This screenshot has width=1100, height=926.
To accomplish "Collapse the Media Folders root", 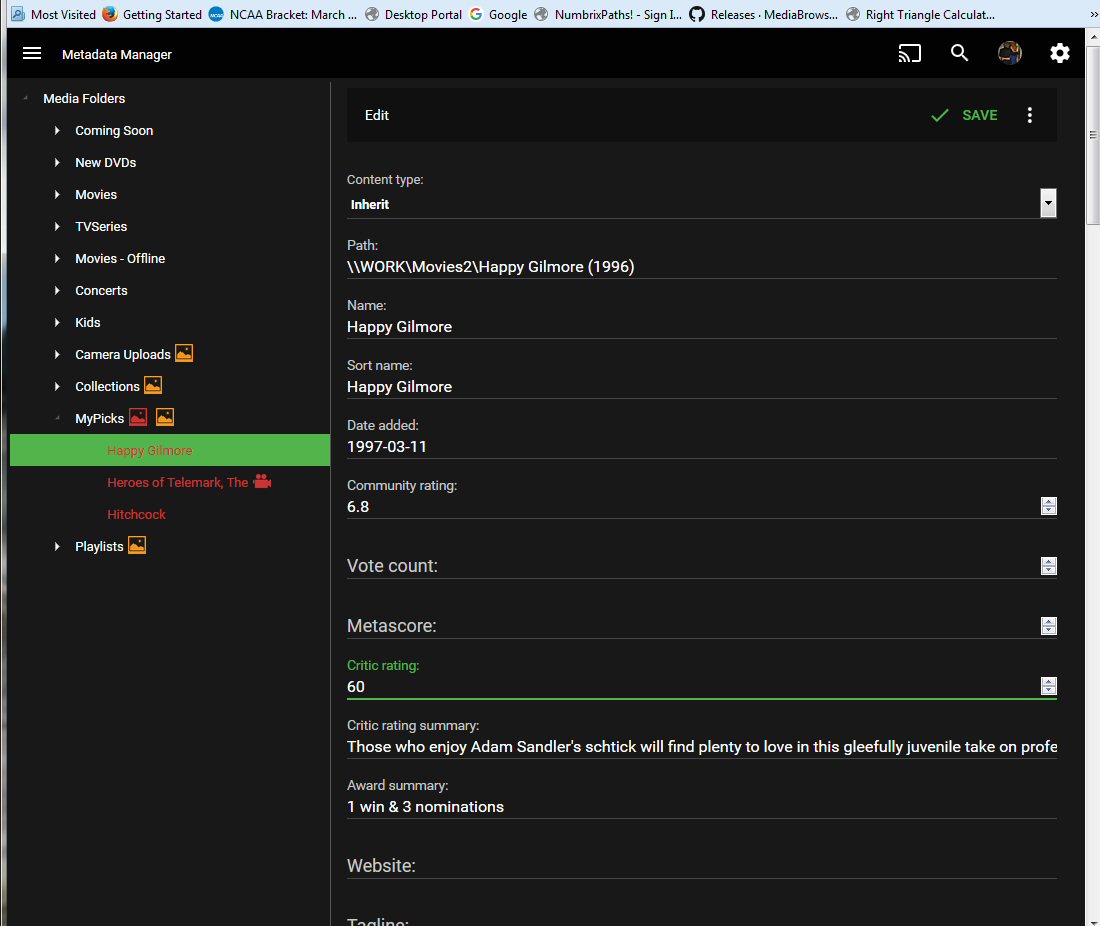I will (25, 98).
